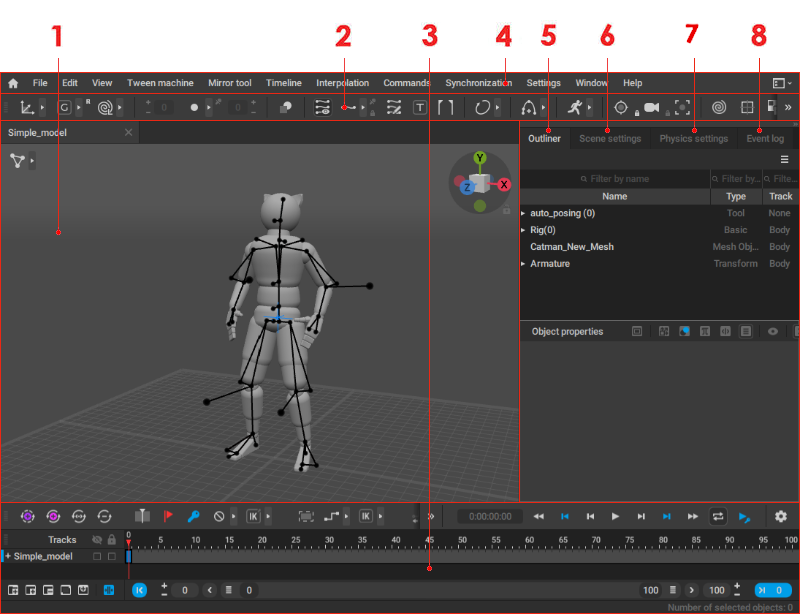Select Catman_New_Mesh in the Outliner
Screen dimensions: 800x614
[572, 247]
